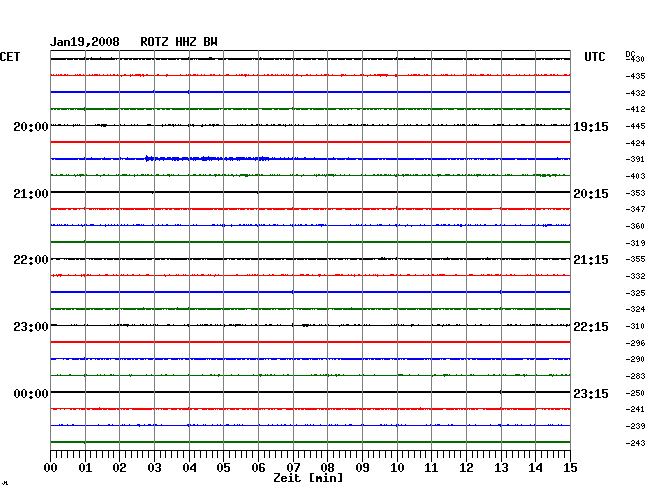Click the Zeit [min] axis title
The width and height of the screenshot is (650, 494).
(x=308, y=478)
